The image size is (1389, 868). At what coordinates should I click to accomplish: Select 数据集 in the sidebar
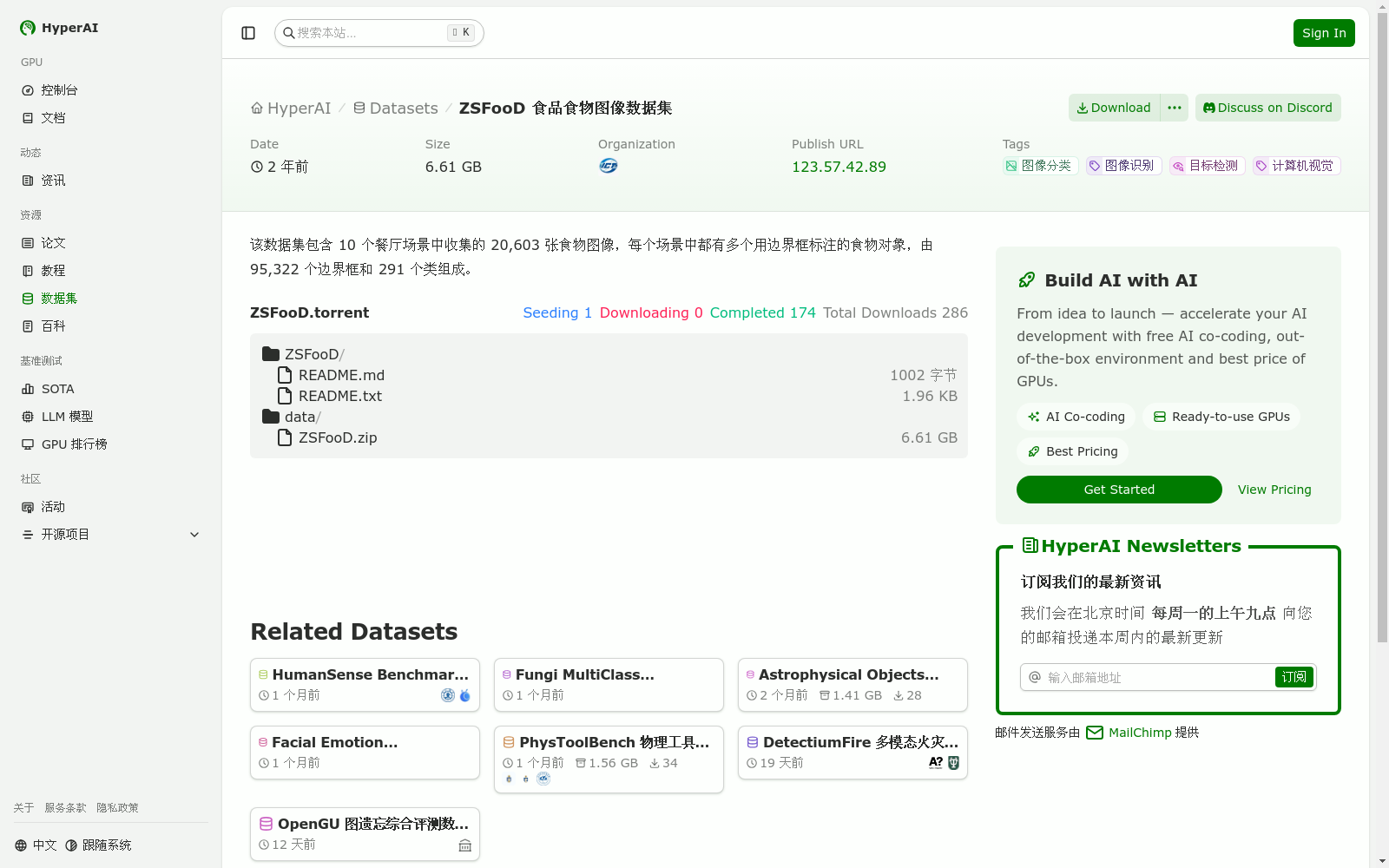pyautogui.click(x=111, y=299)
